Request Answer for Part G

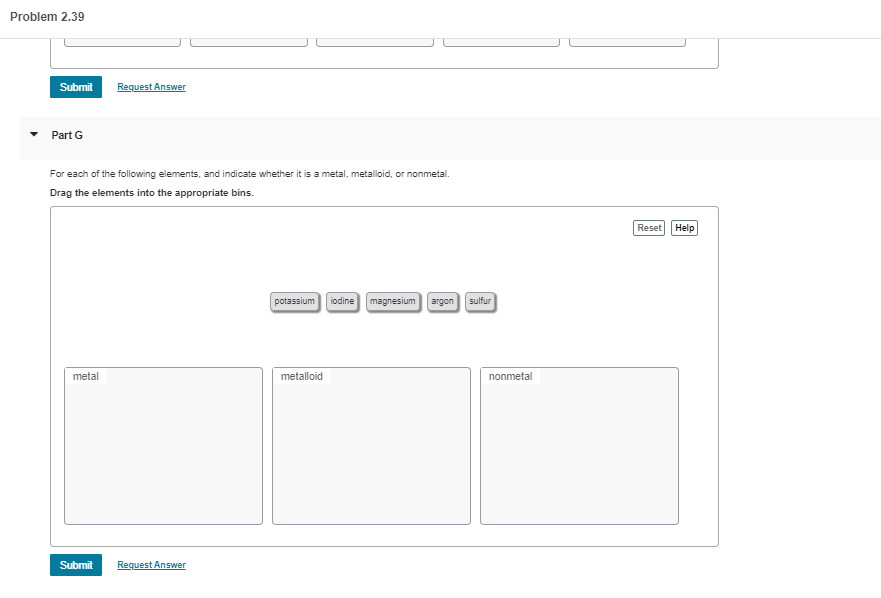coord(150,564)
